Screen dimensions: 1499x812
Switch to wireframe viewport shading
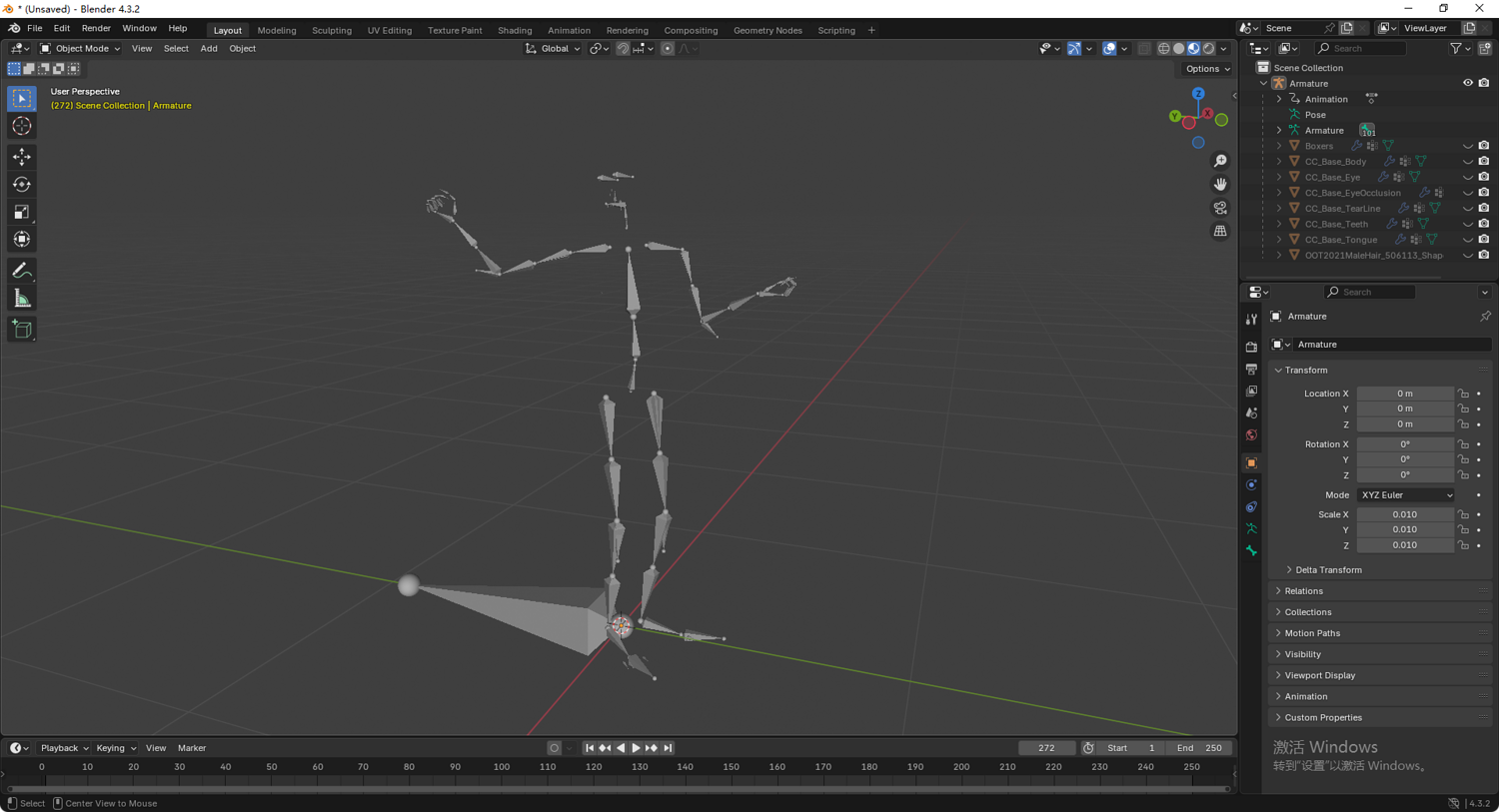click(1163, 48)
